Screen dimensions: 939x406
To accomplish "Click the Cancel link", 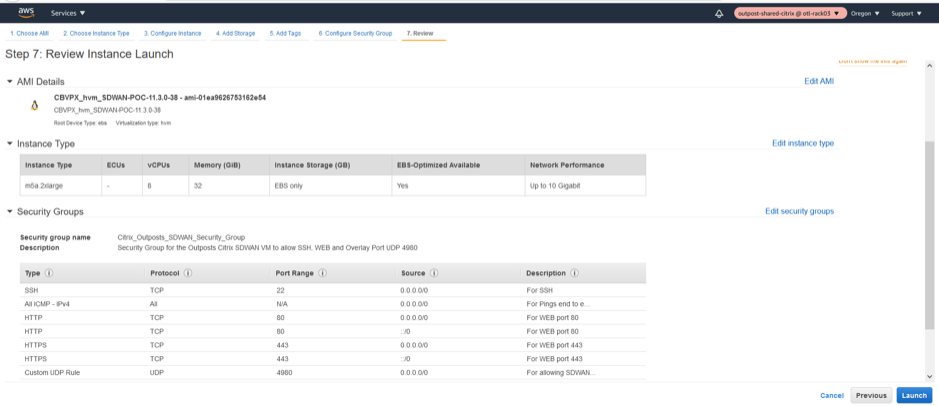I will click(x=832, y=395).
